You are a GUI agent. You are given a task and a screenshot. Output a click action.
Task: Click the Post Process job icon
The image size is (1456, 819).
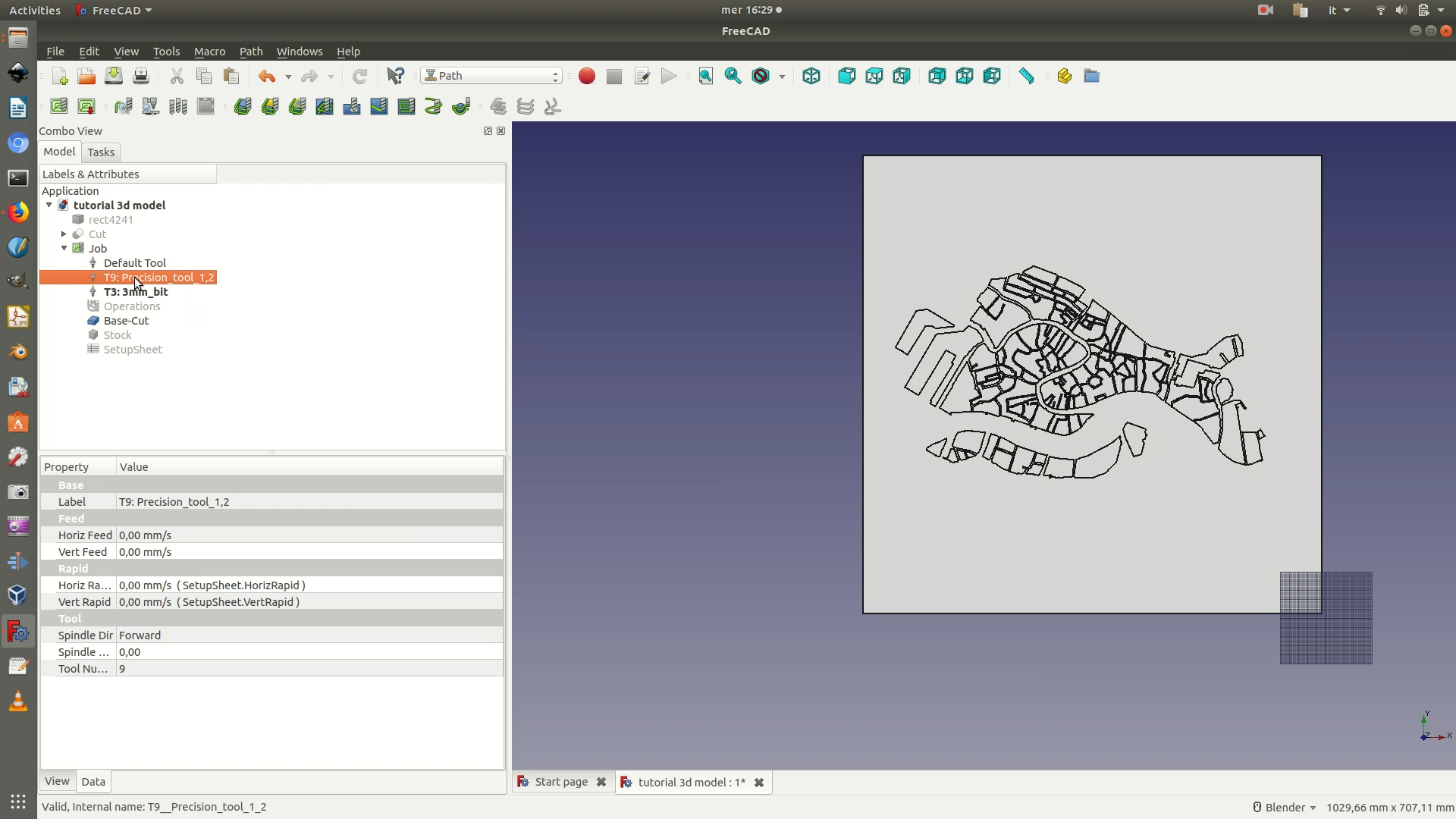click(86, 106)
